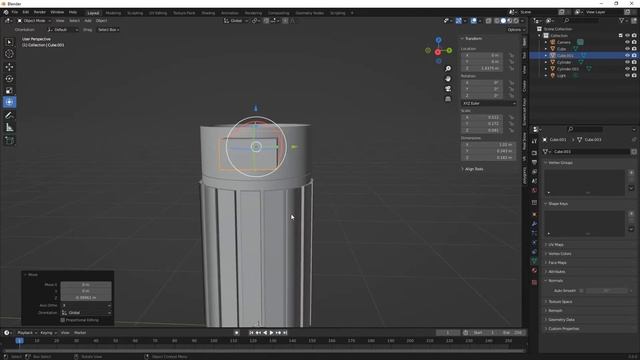Click the play animation button
640x360 pixels.
tap(271, 333)
